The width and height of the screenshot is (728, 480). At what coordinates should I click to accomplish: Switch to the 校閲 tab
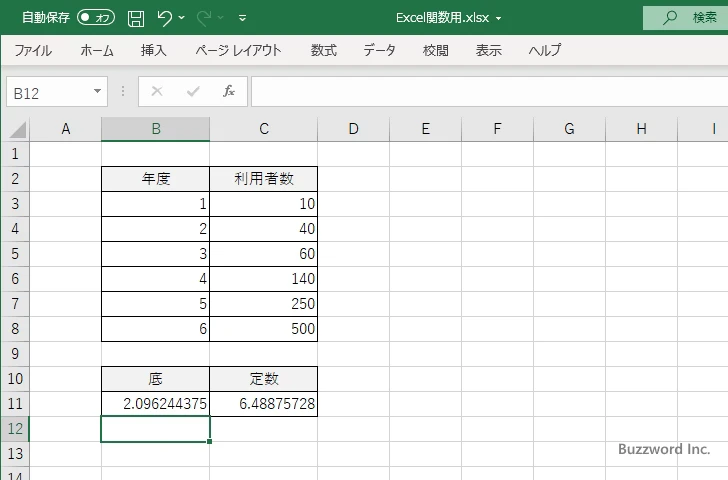tap(436, 50)
